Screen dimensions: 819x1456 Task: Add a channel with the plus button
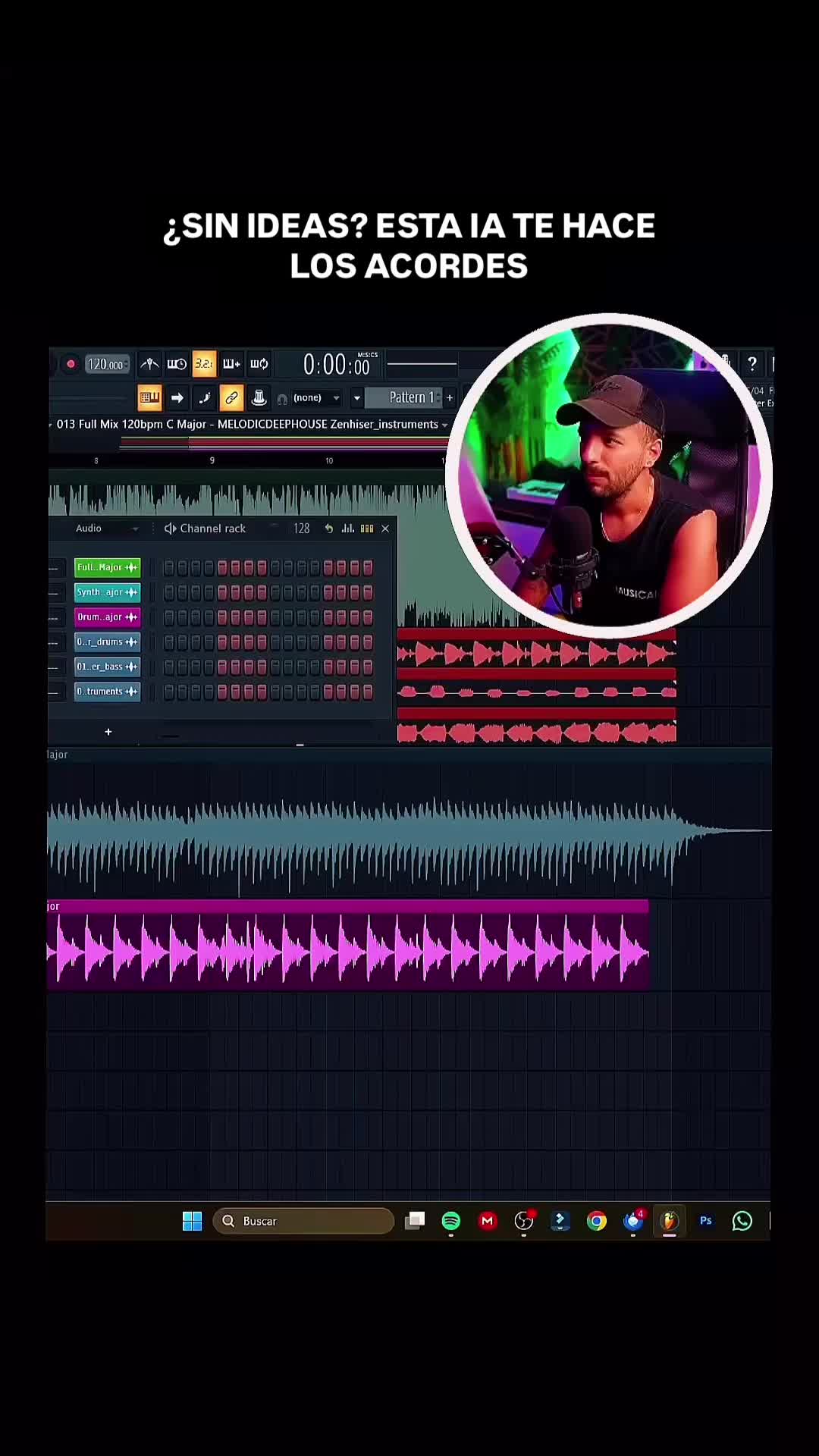108,732
